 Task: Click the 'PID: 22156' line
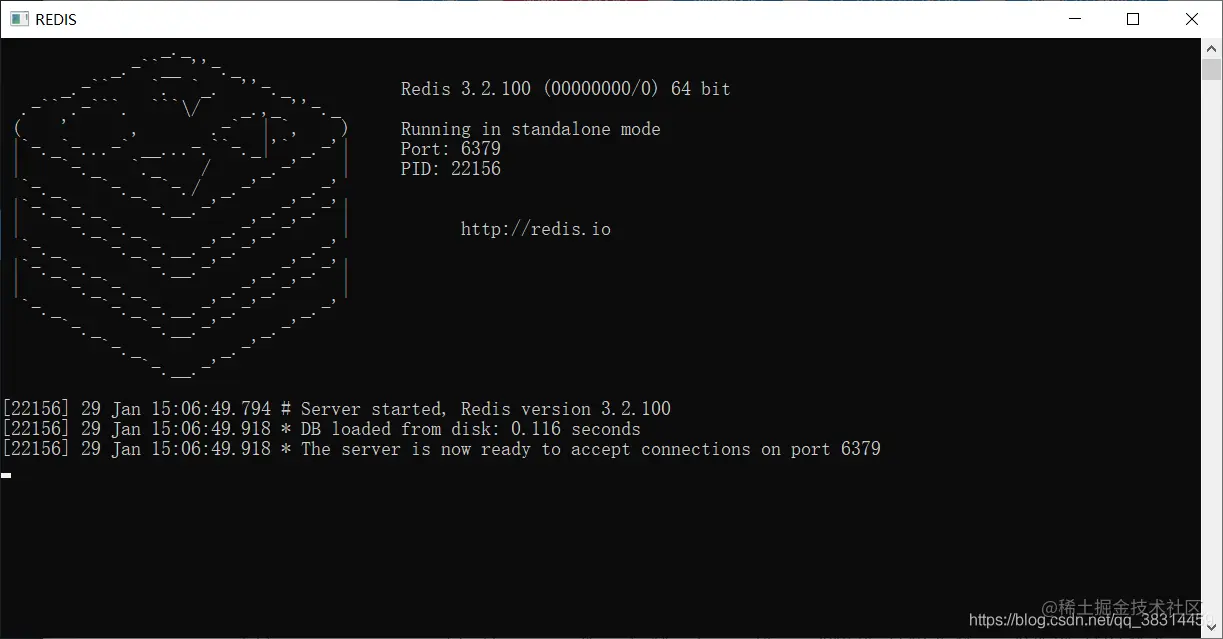point(451,169)
